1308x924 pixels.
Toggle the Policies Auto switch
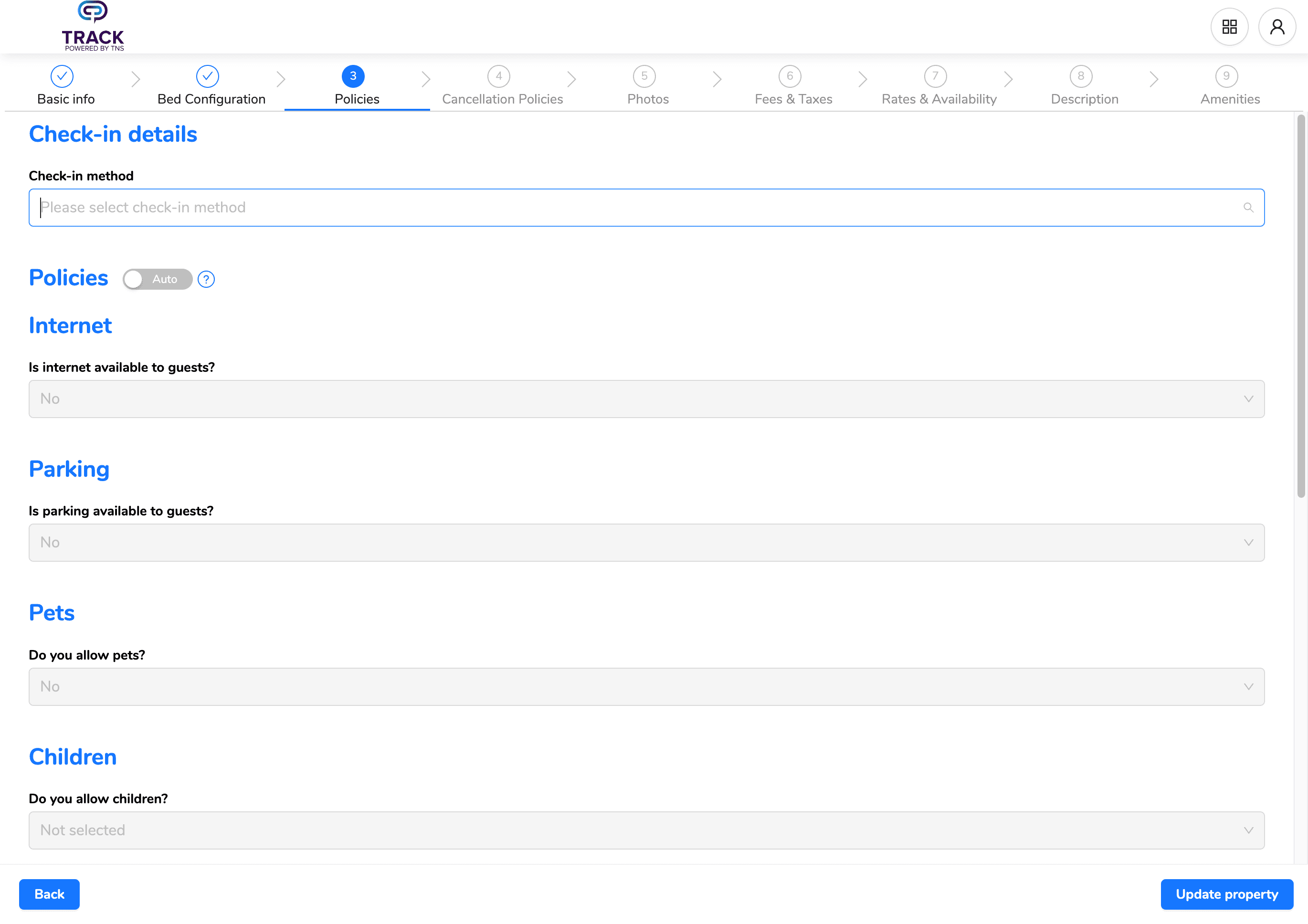click(x=157, y=279)
